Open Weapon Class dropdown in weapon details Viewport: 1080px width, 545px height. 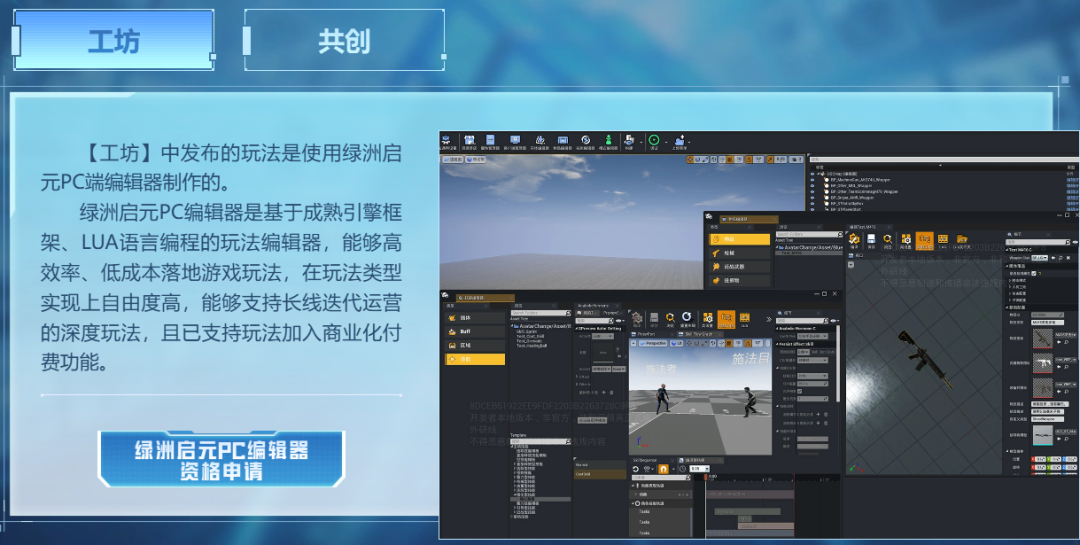(1039, 258)
